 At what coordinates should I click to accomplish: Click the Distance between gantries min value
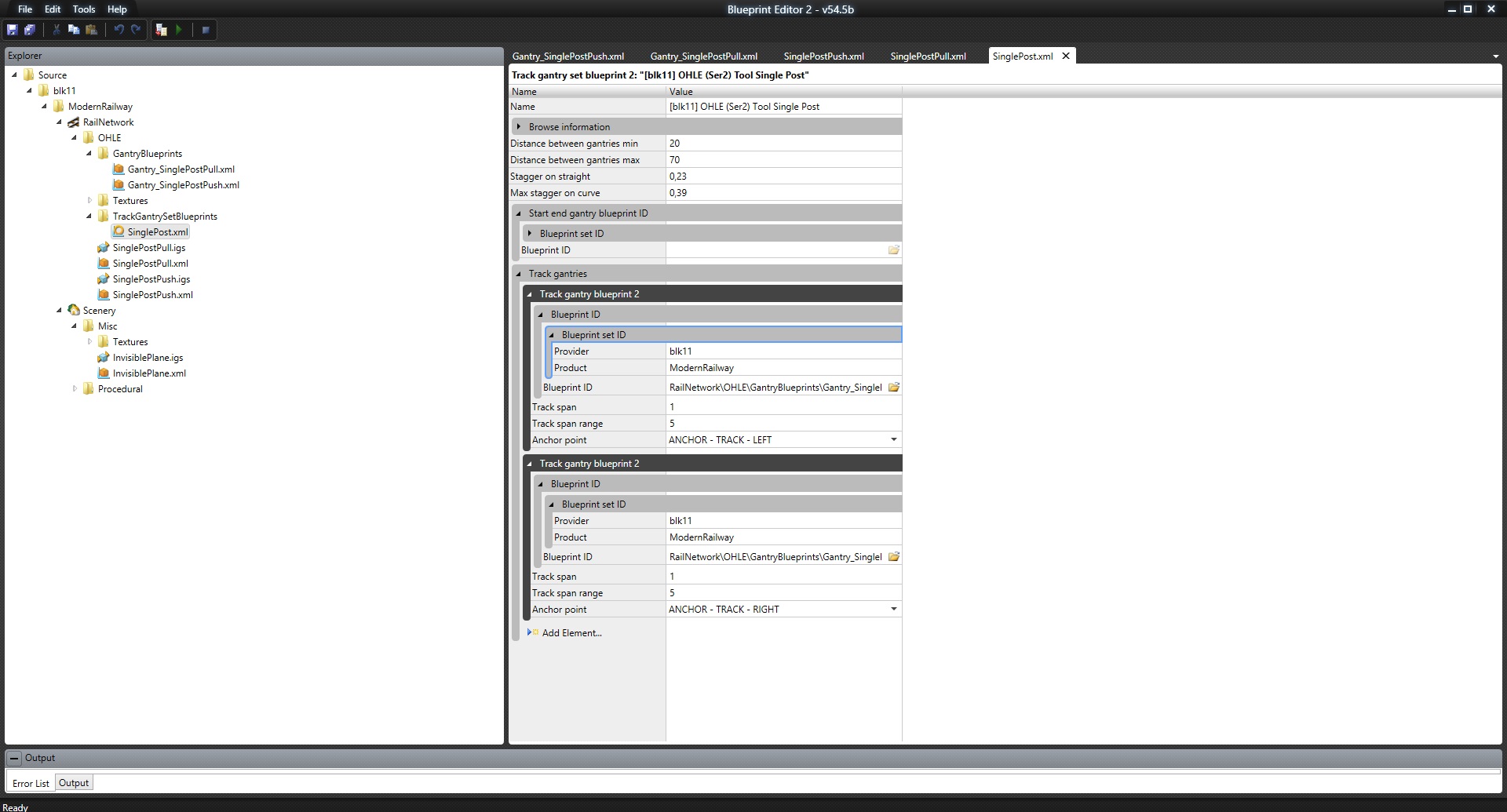pos(784,144)
